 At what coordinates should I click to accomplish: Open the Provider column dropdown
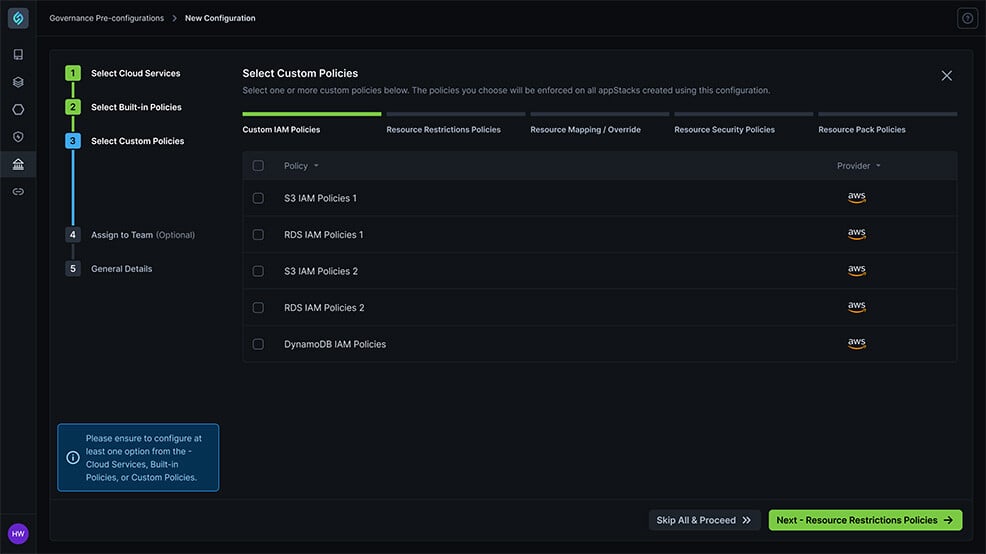pyautogui.click(x=858, y=166)
